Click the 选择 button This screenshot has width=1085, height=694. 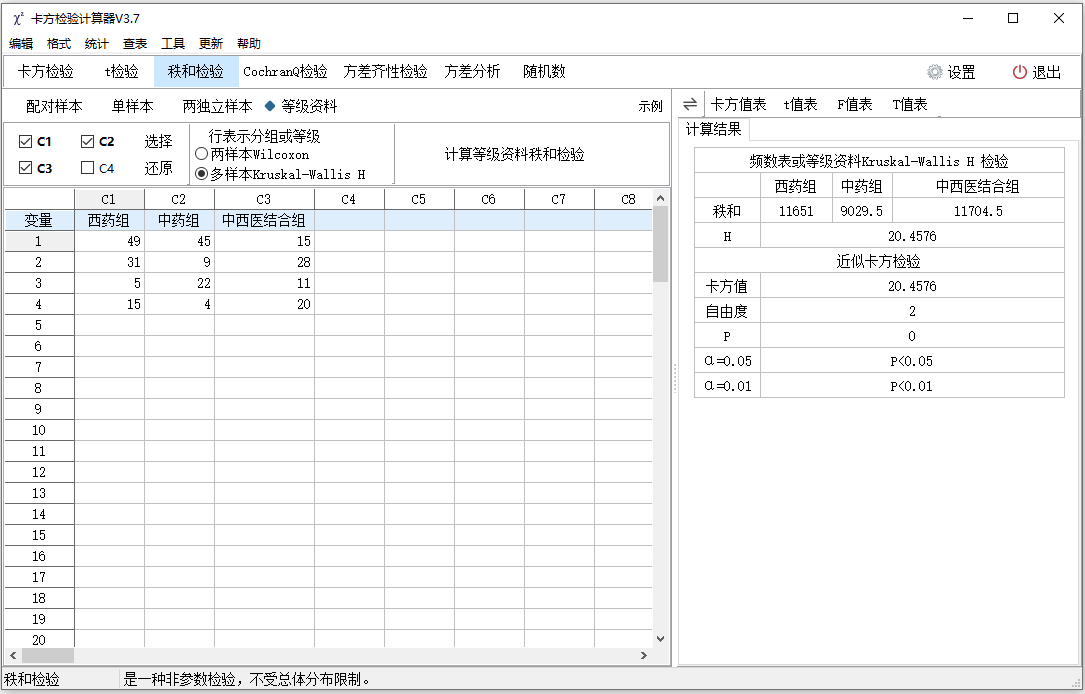pyautogui.click(x=158, y=141)
